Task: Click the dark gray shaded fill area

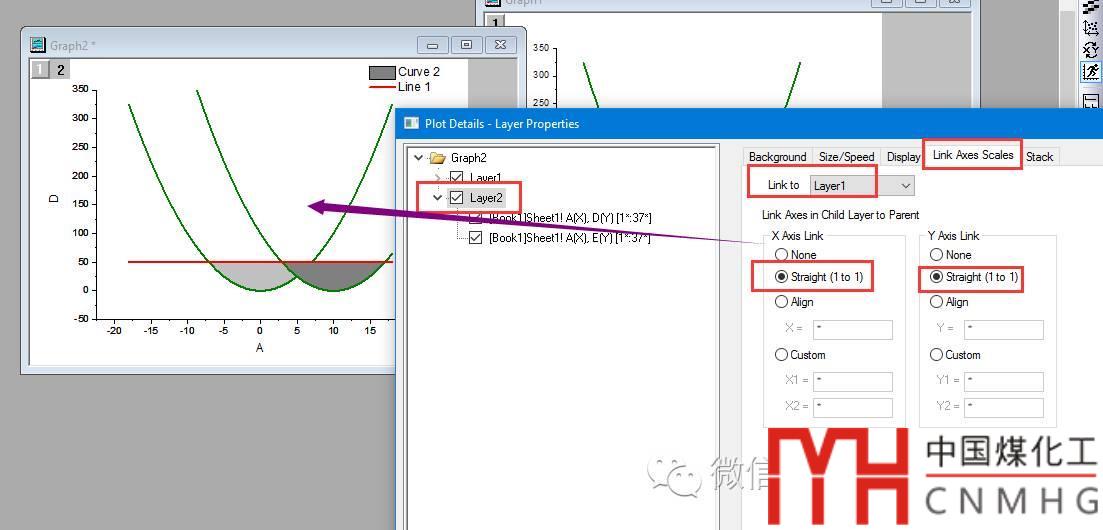Action: coord(333,276)
